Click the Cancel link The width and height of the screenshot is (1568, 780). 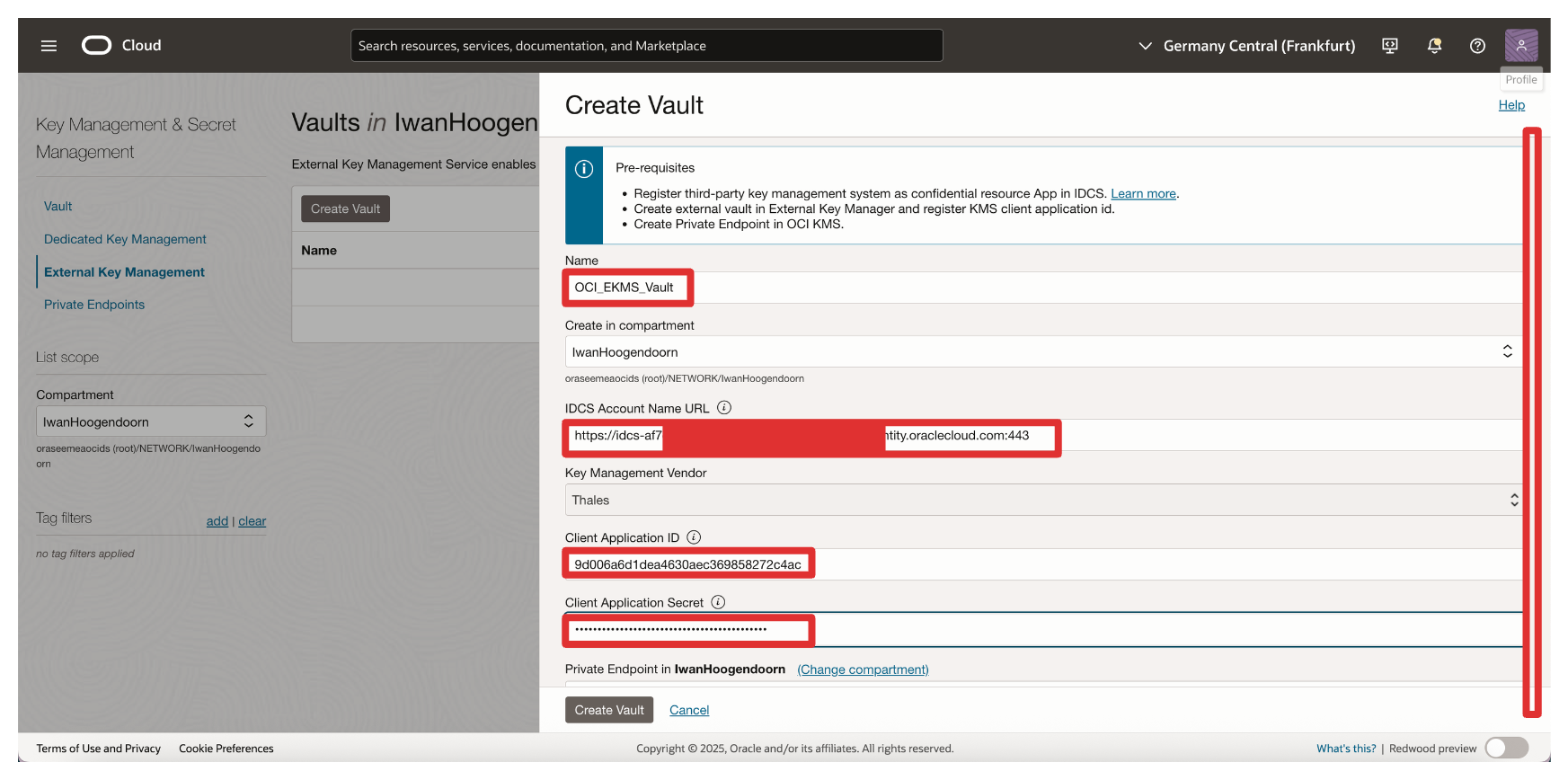(x=689, y=710)
